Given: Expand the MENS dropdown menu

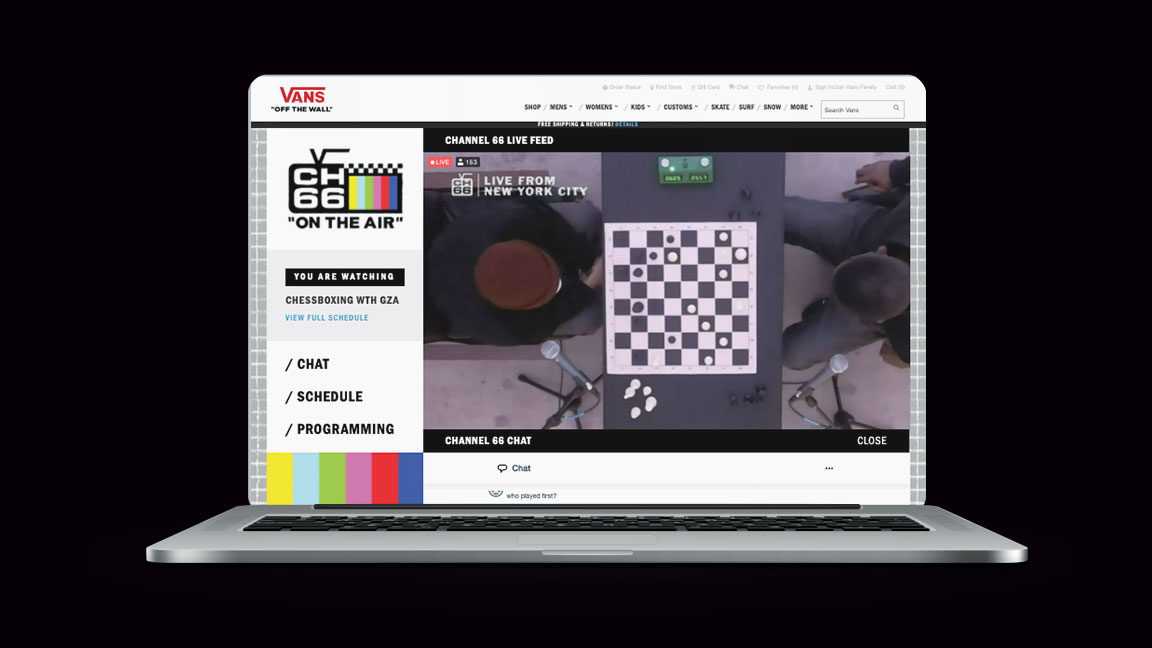Looking at the screenshot, I should [x=561, y=107].
